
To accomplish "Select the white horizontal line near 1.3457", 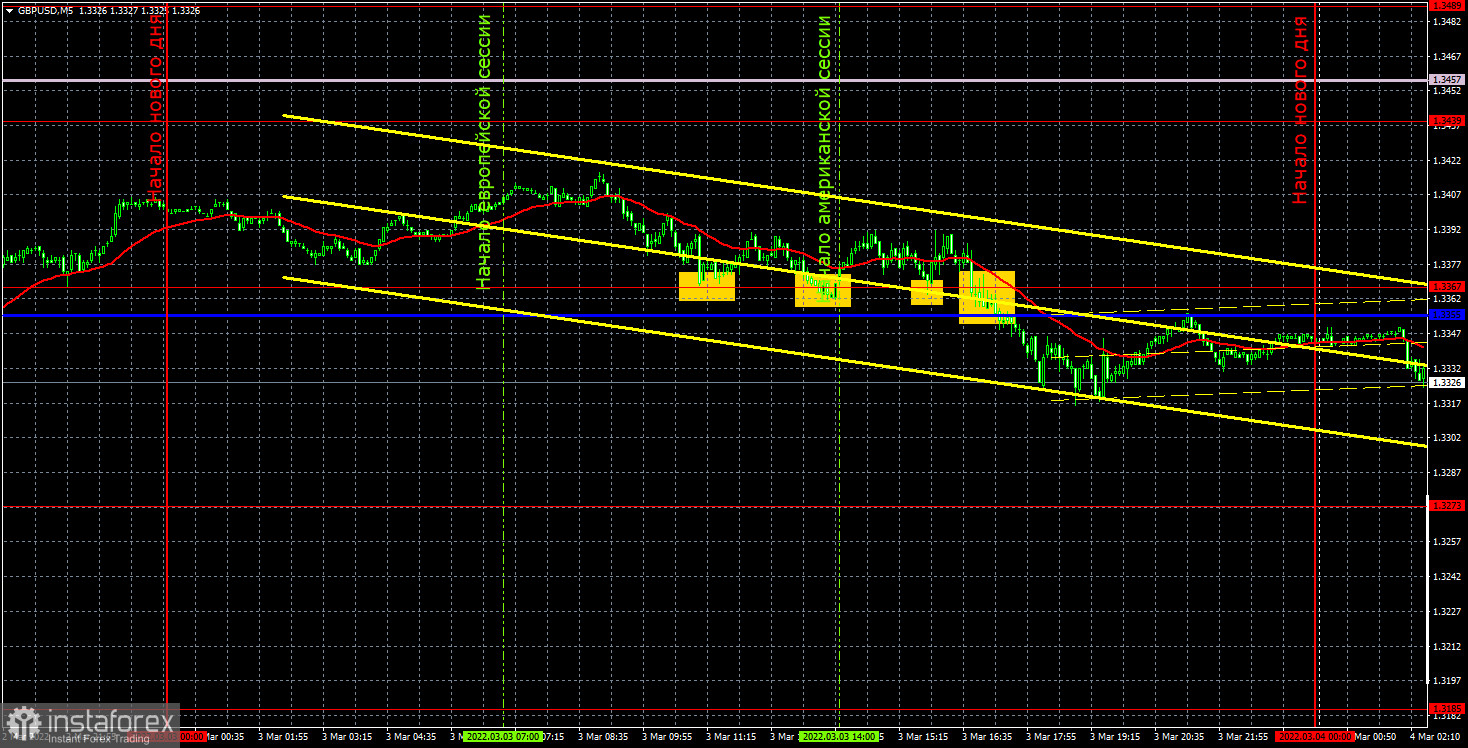I will pos(714,79).
